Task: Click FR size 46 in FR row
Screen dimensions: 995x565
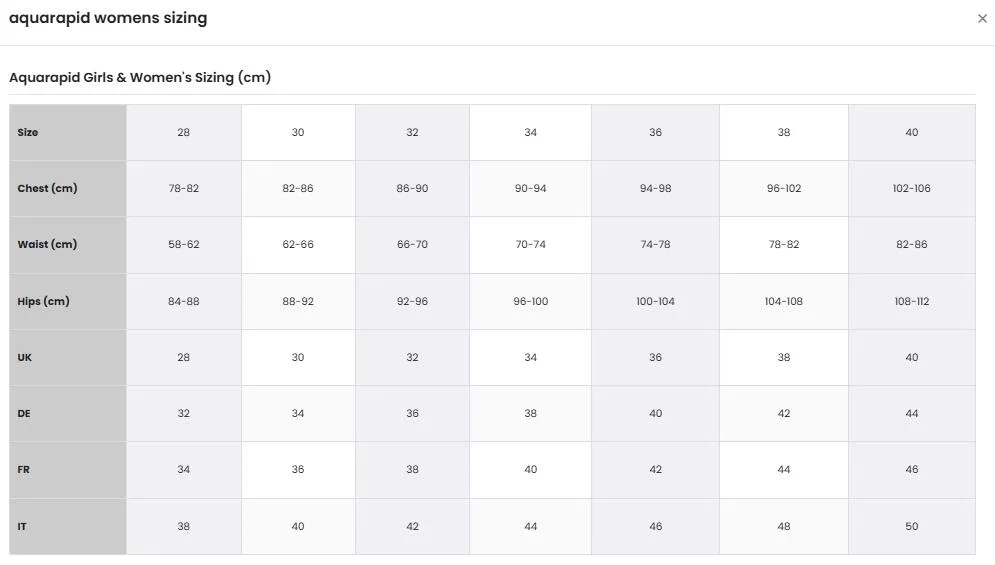Action: 912,470
